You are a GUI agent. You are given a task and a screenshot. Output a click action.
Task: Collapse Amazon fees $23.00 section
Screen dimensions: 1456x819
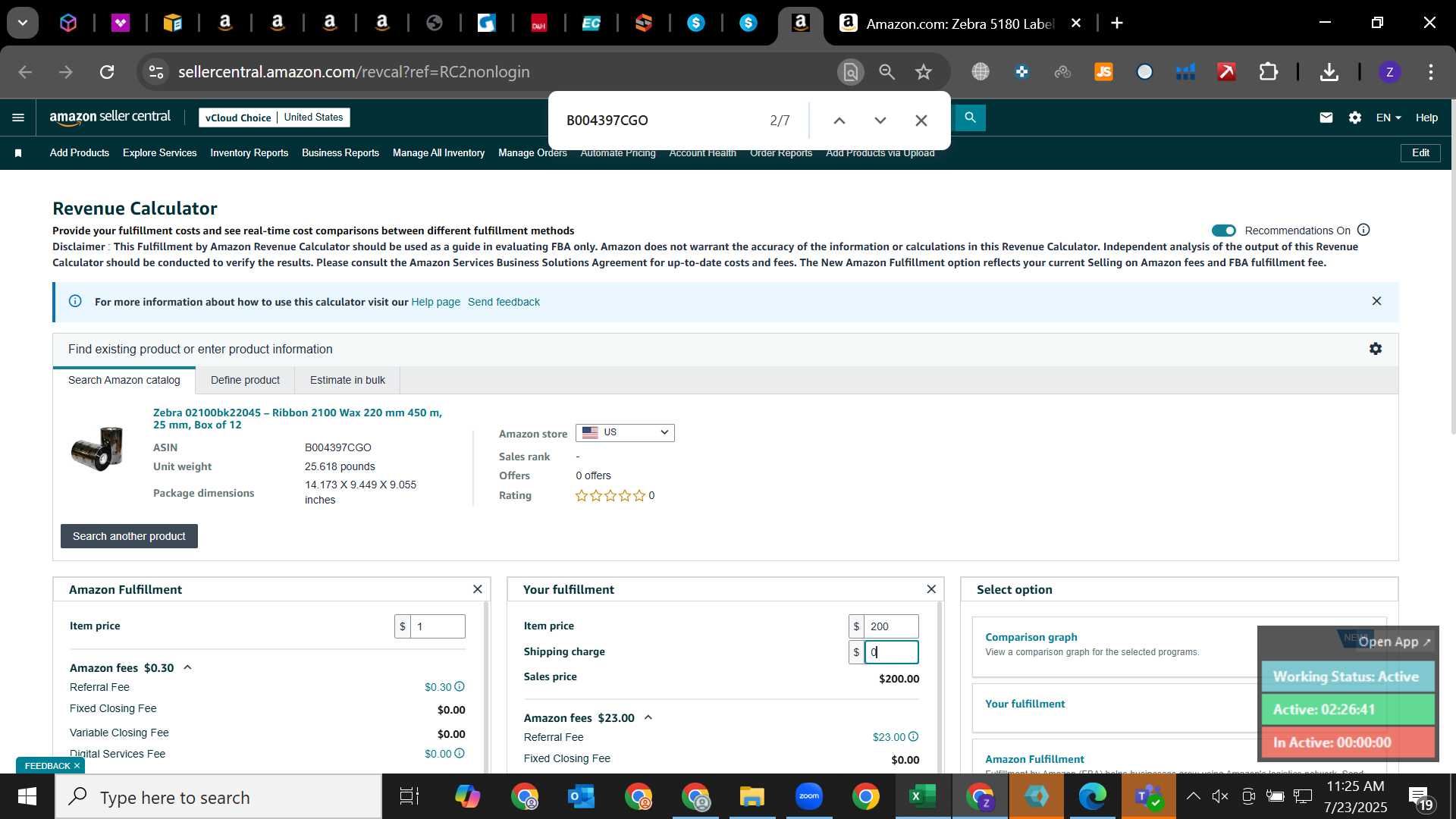(x=648, y=717)
